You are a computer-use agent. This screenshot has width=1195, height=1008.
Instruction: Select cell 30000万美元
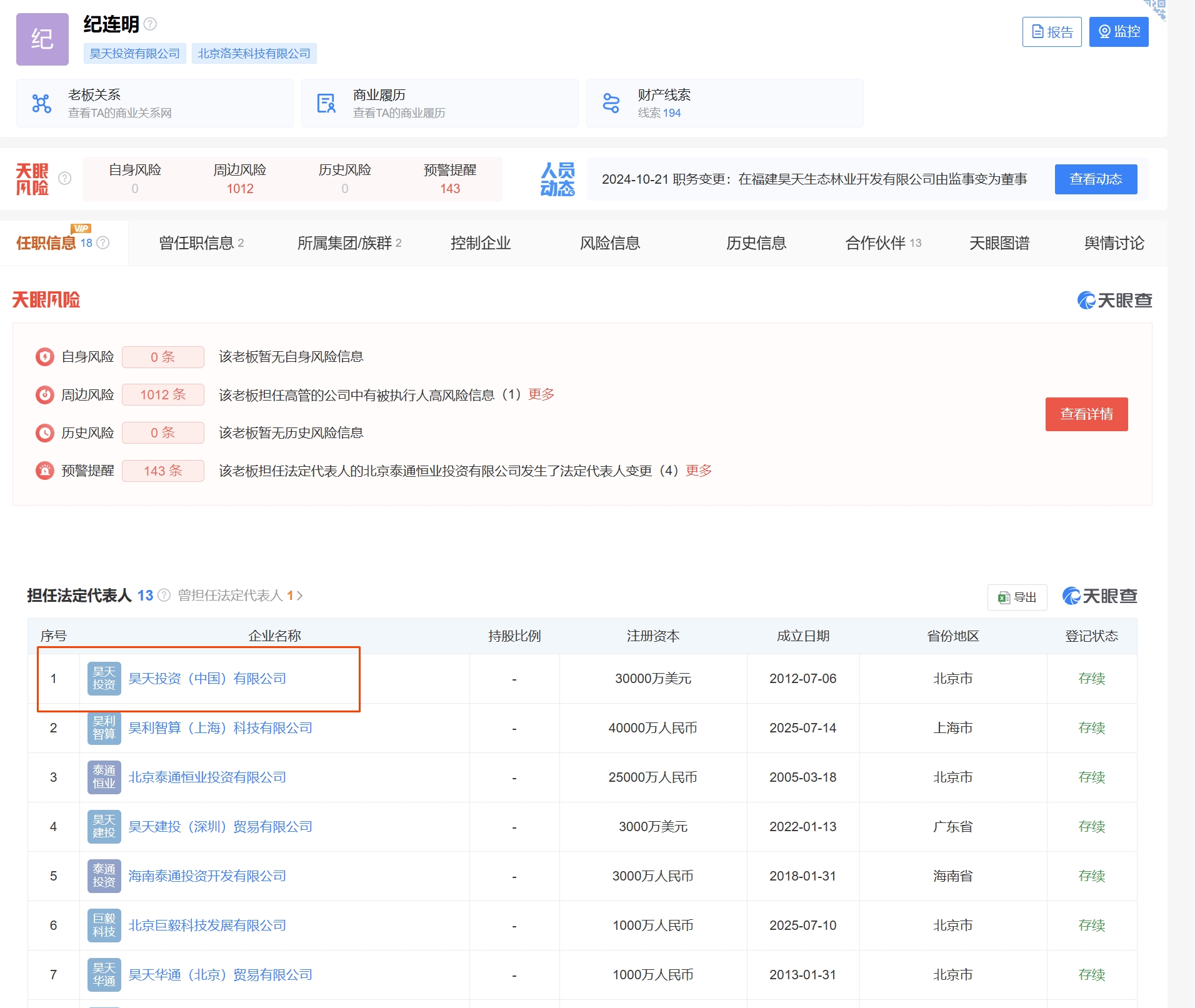pos(653,679)
